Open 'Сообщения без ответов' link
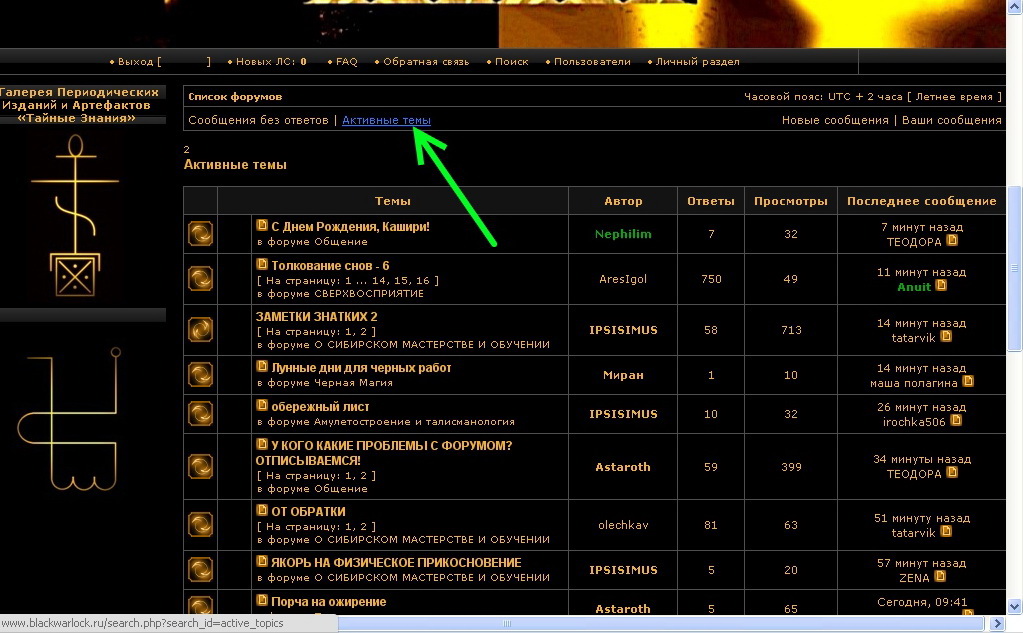The image size is (1023, 633). coord(258,120)
